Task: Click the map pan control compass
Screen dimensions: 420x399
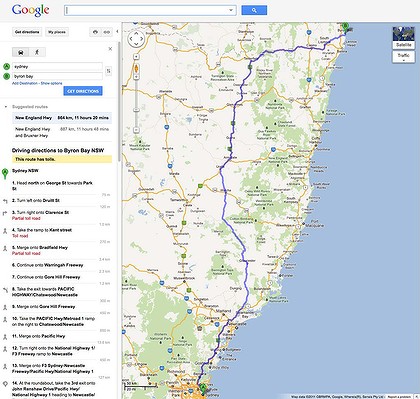Action: click(x=136, y=39)
